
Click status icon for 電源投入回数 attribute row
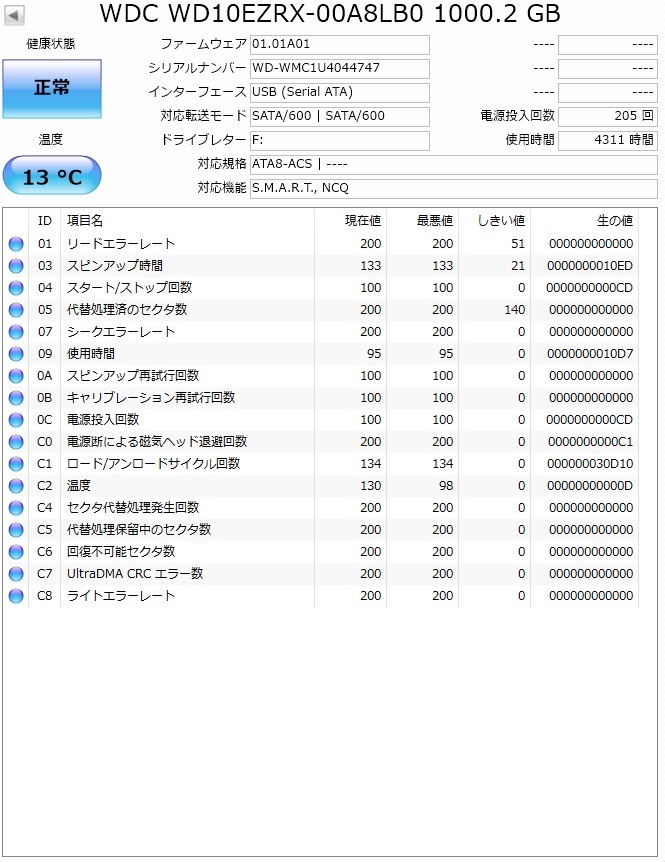click(16, 420)
